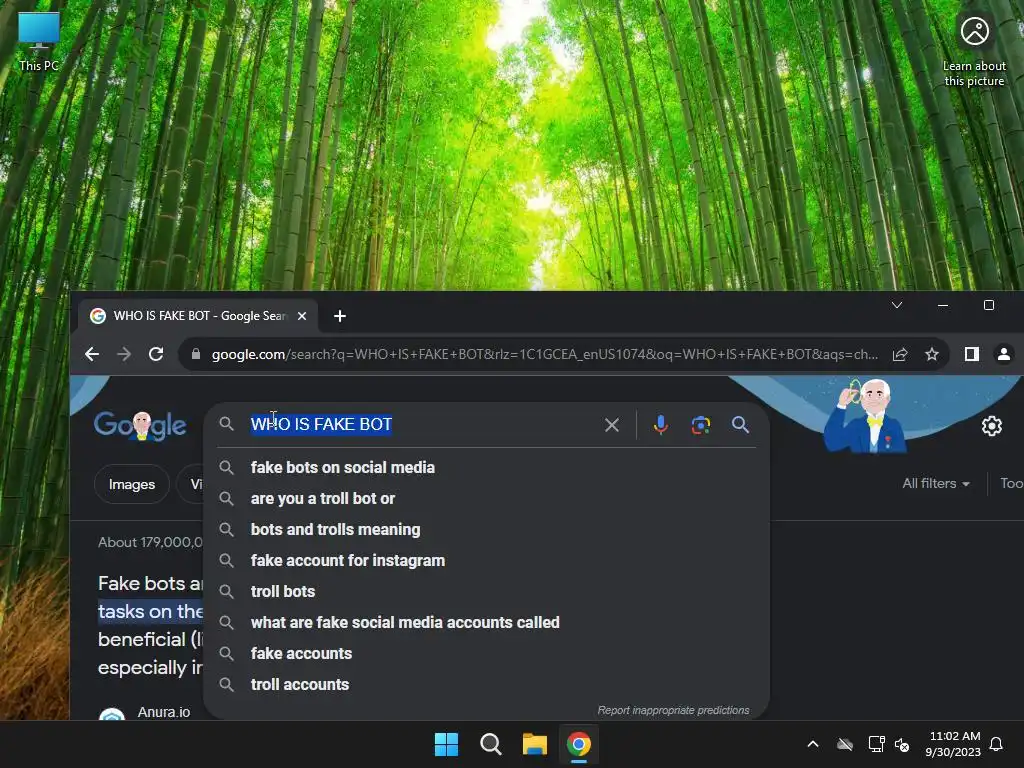Click the padlock site info icon
Viewport: 1024px width, 768px height.
pyautogui.click(x=195, y=354)
